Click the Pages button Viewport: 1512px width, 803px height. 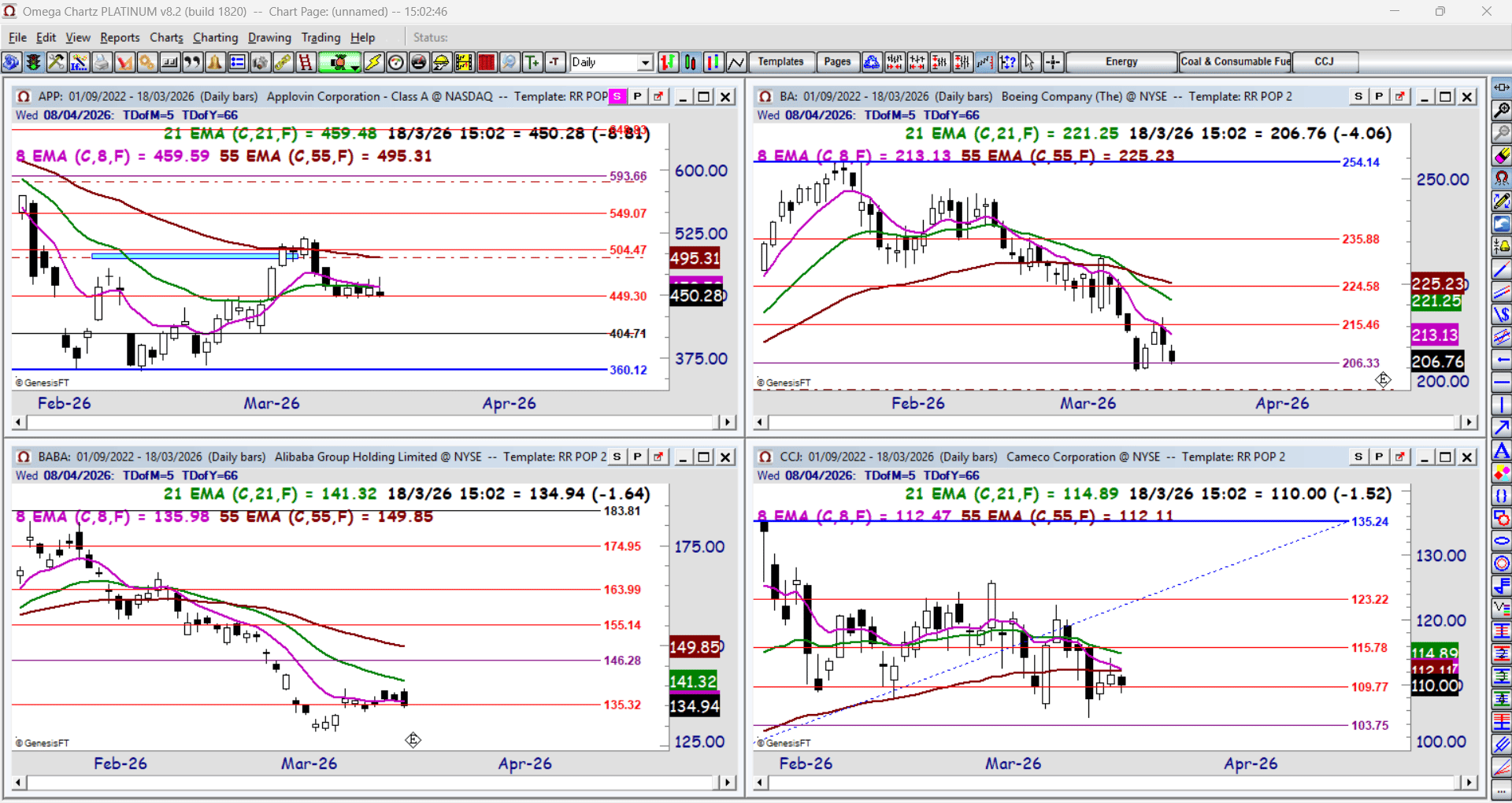(837, 61)
